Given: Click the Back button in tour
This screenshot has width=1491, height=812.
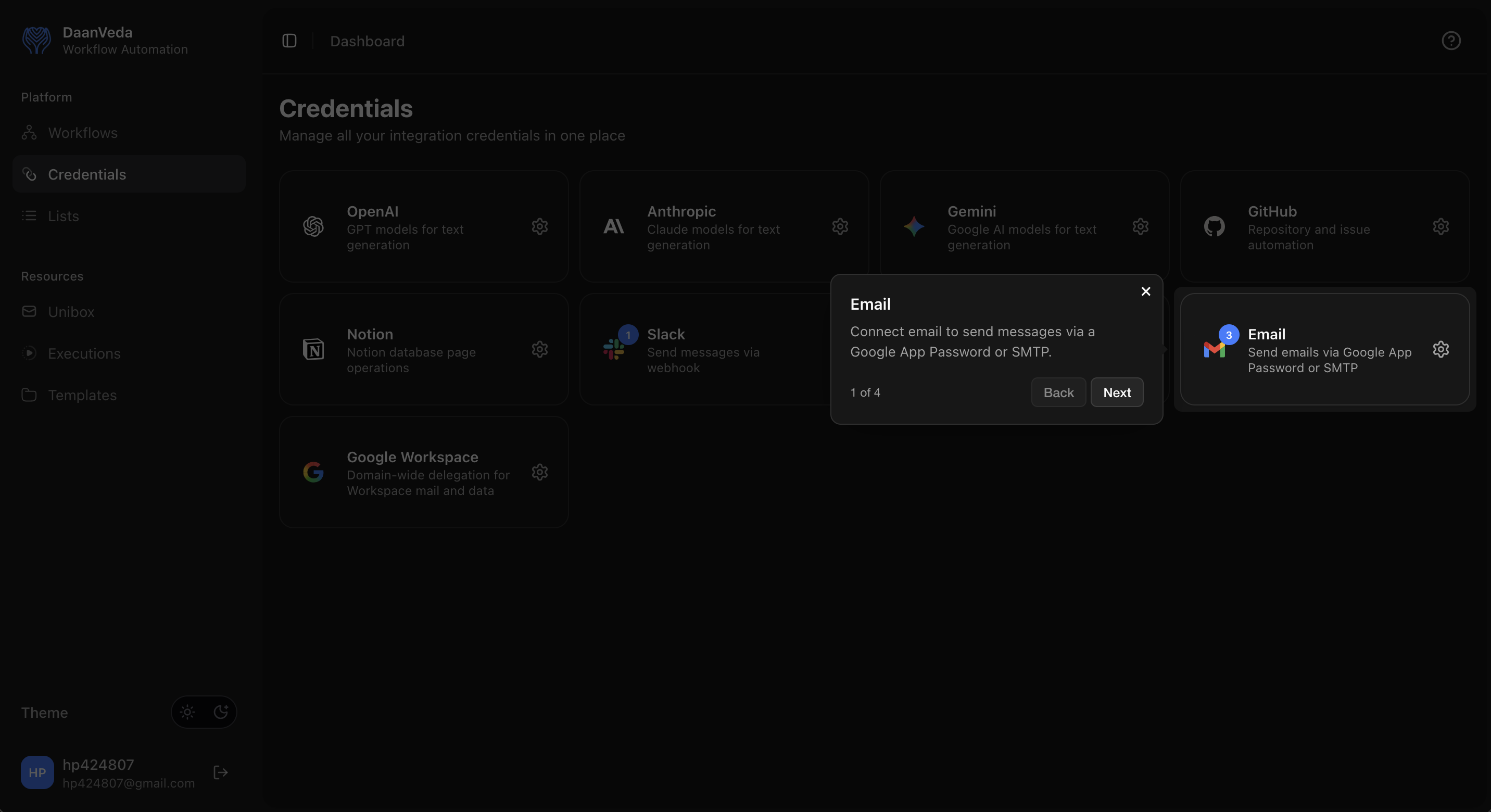Looking at the screenshot, I should (1058, 392).
